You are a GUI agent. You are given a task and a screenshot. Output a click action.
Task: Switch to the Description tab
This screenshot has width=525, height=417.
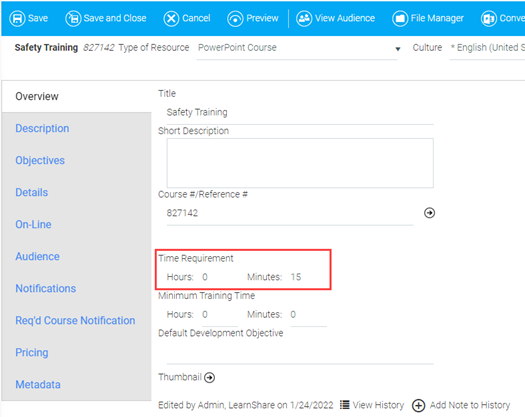(x=42, y=128)
